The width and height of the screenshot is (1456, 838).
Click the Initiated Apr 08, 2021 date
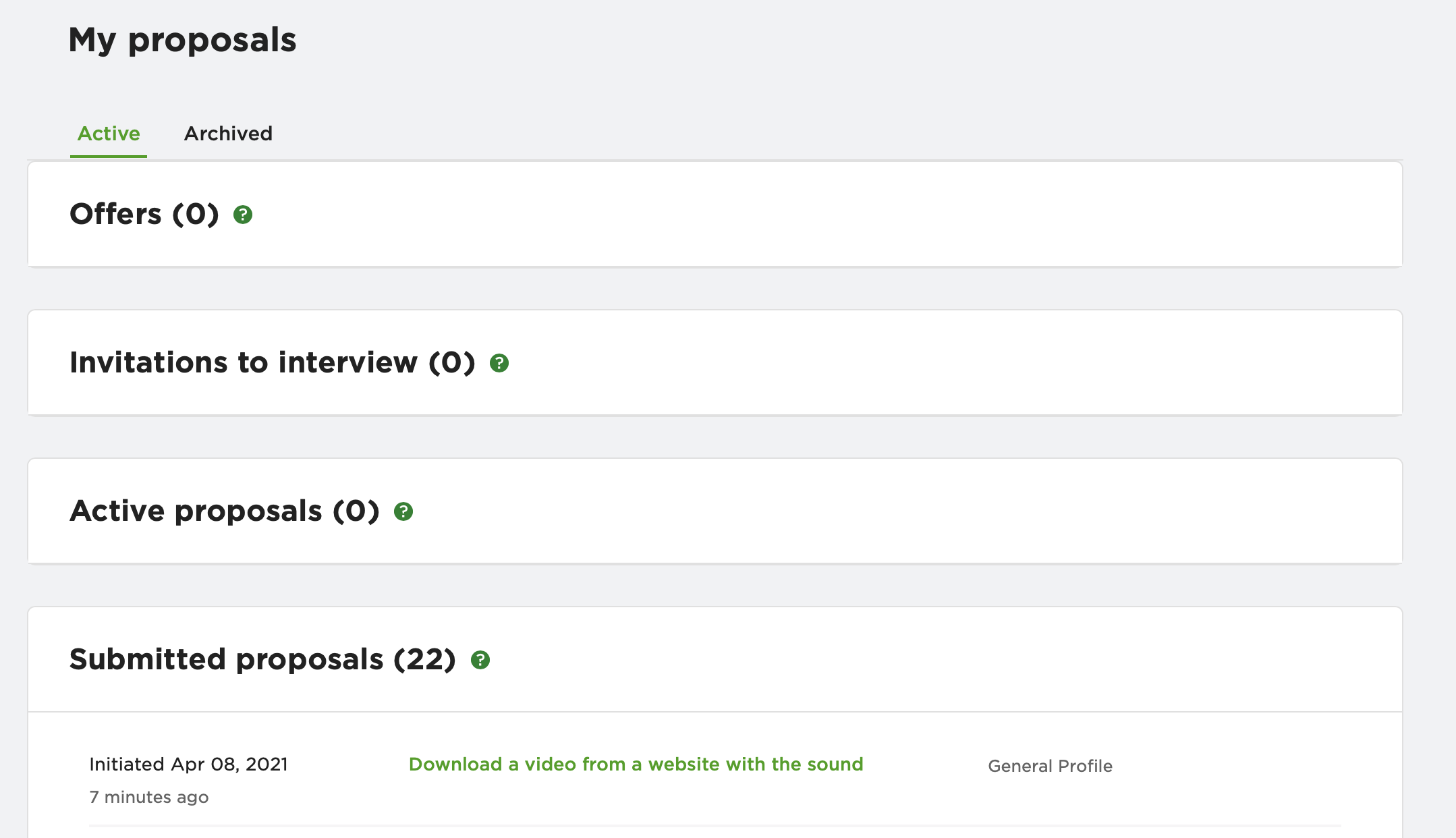click(x=189, y=764)
